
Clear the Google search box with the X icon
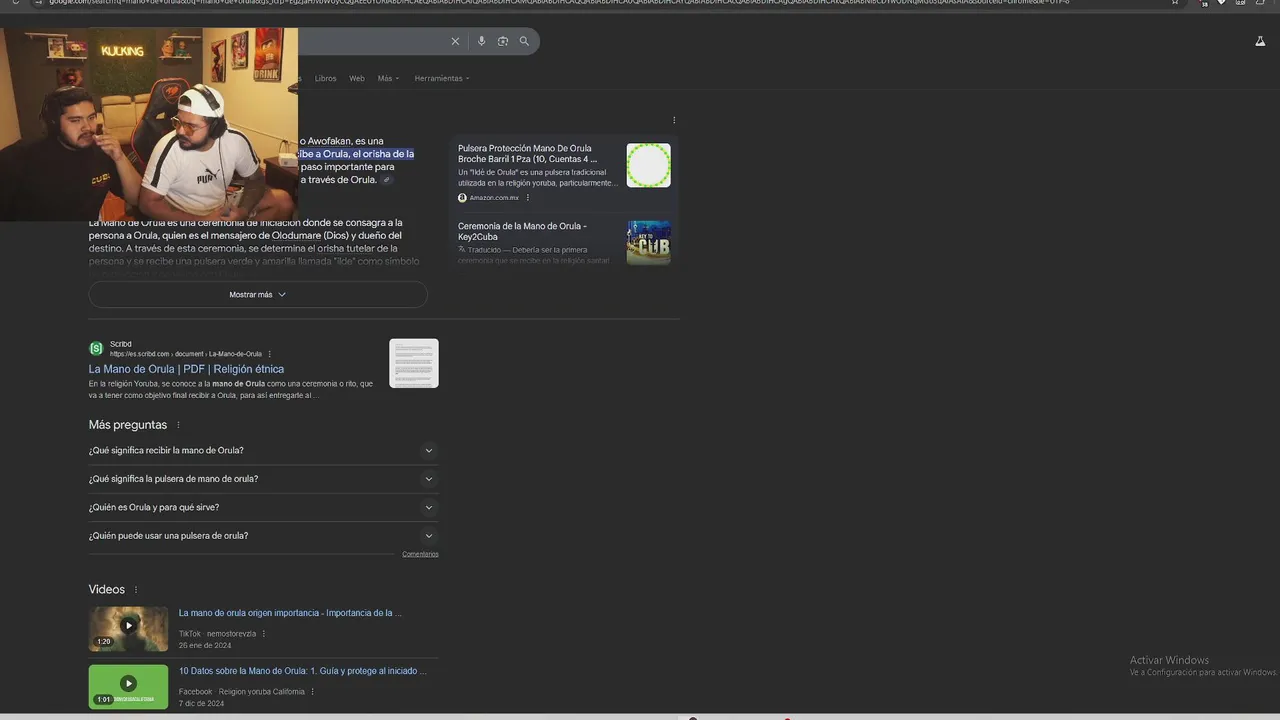pyautogui.click(x=455, y=41)
